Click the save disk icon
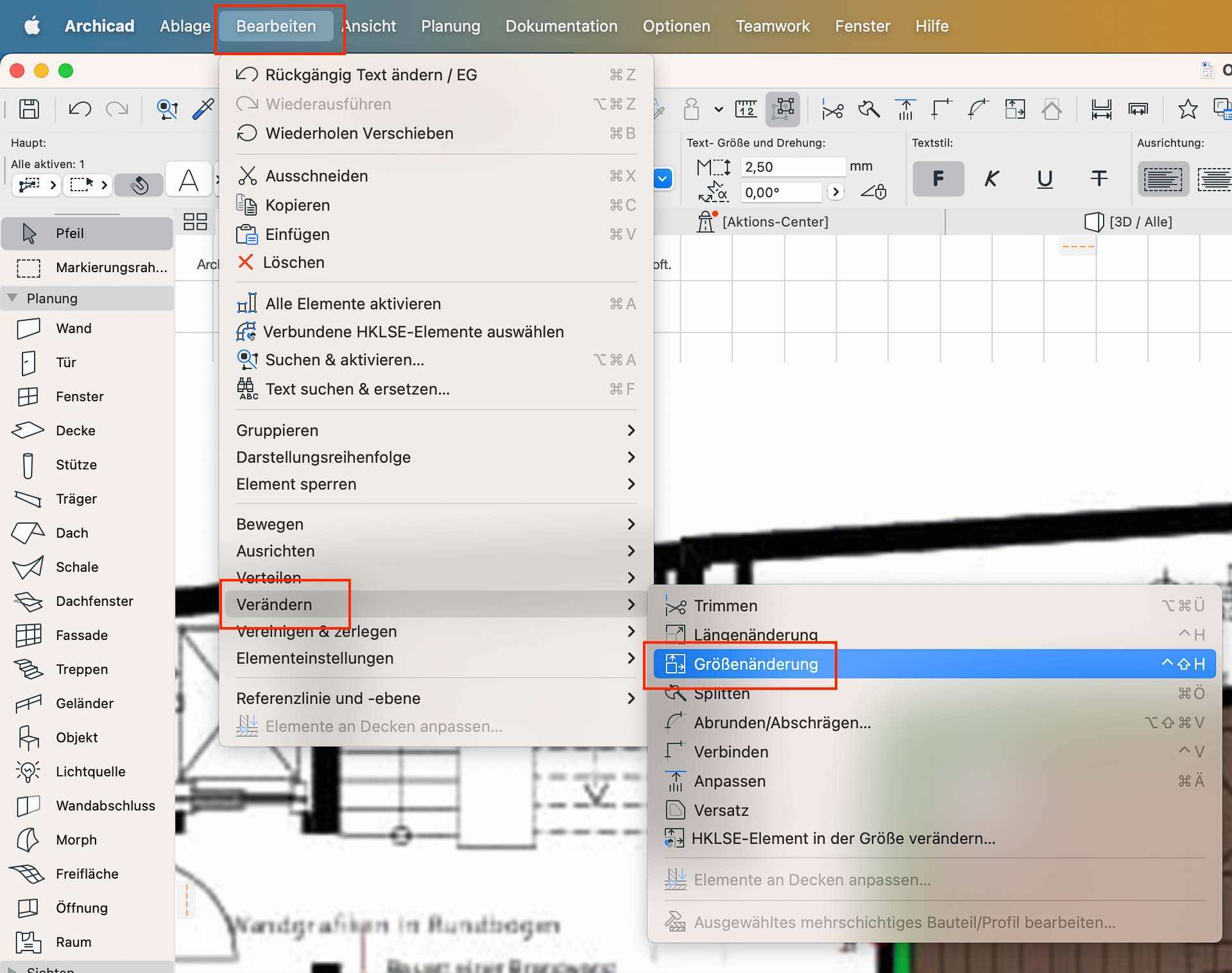Screen dimensions: 1232x973 pyautogui.click(x=29, y=109)
